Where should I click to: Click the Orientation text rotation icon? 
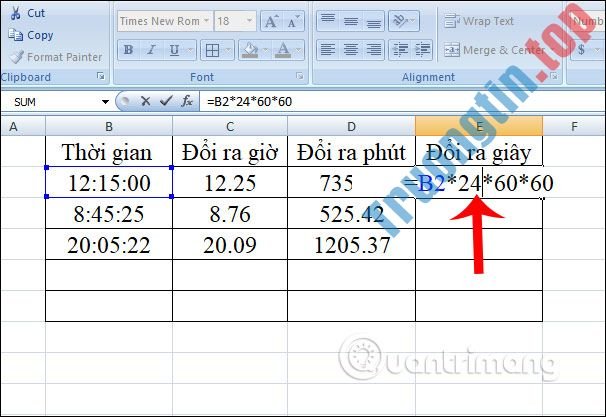click(401, 21)
